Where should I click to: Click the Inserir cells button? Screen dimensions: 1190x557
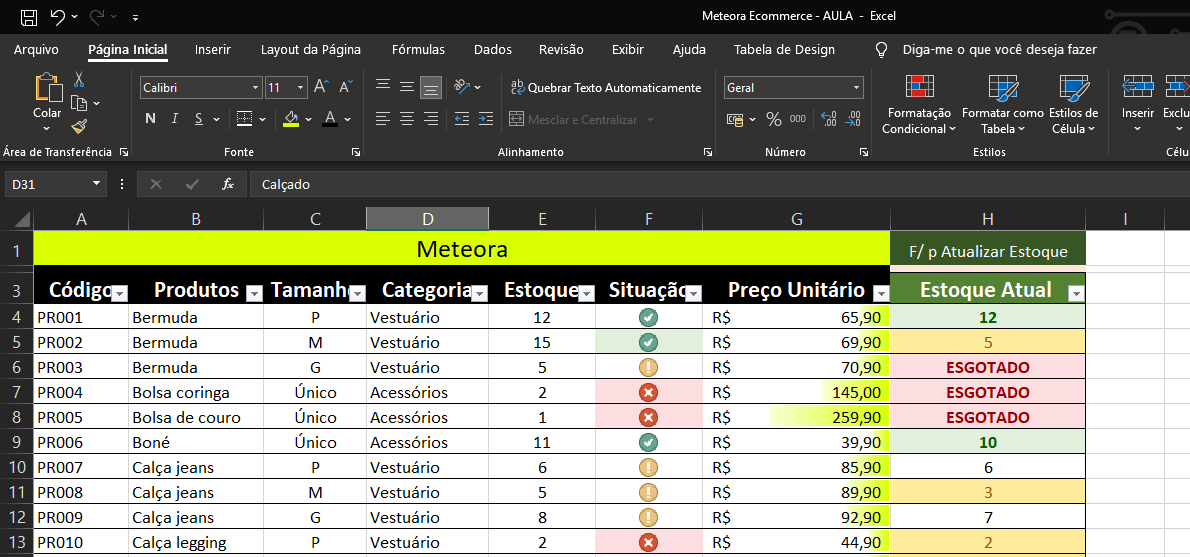pyautogui.click(x=1138, y=104)
